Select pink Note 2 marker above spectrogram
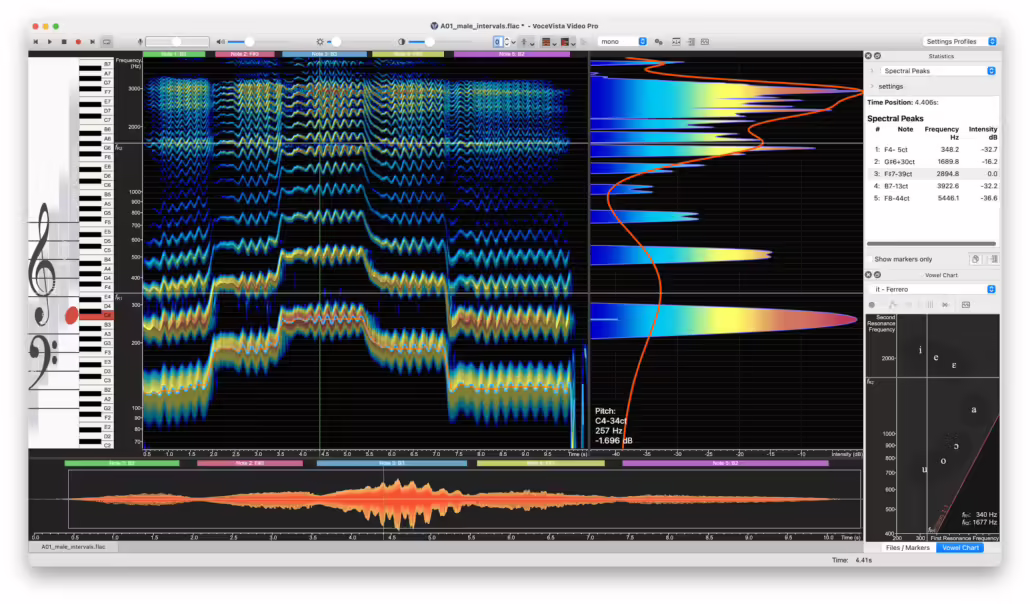1030x604 pixels. click(245, 54)
